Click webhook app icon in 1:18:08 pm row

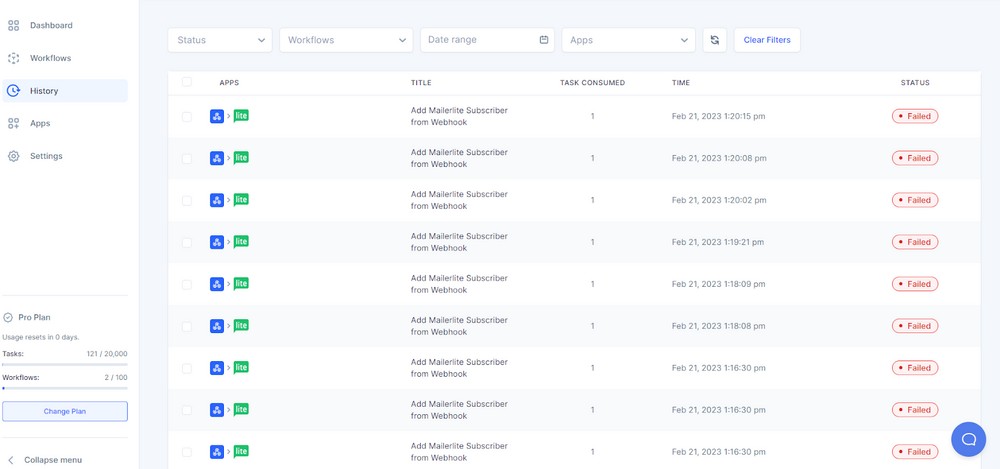tap(217, 326)
